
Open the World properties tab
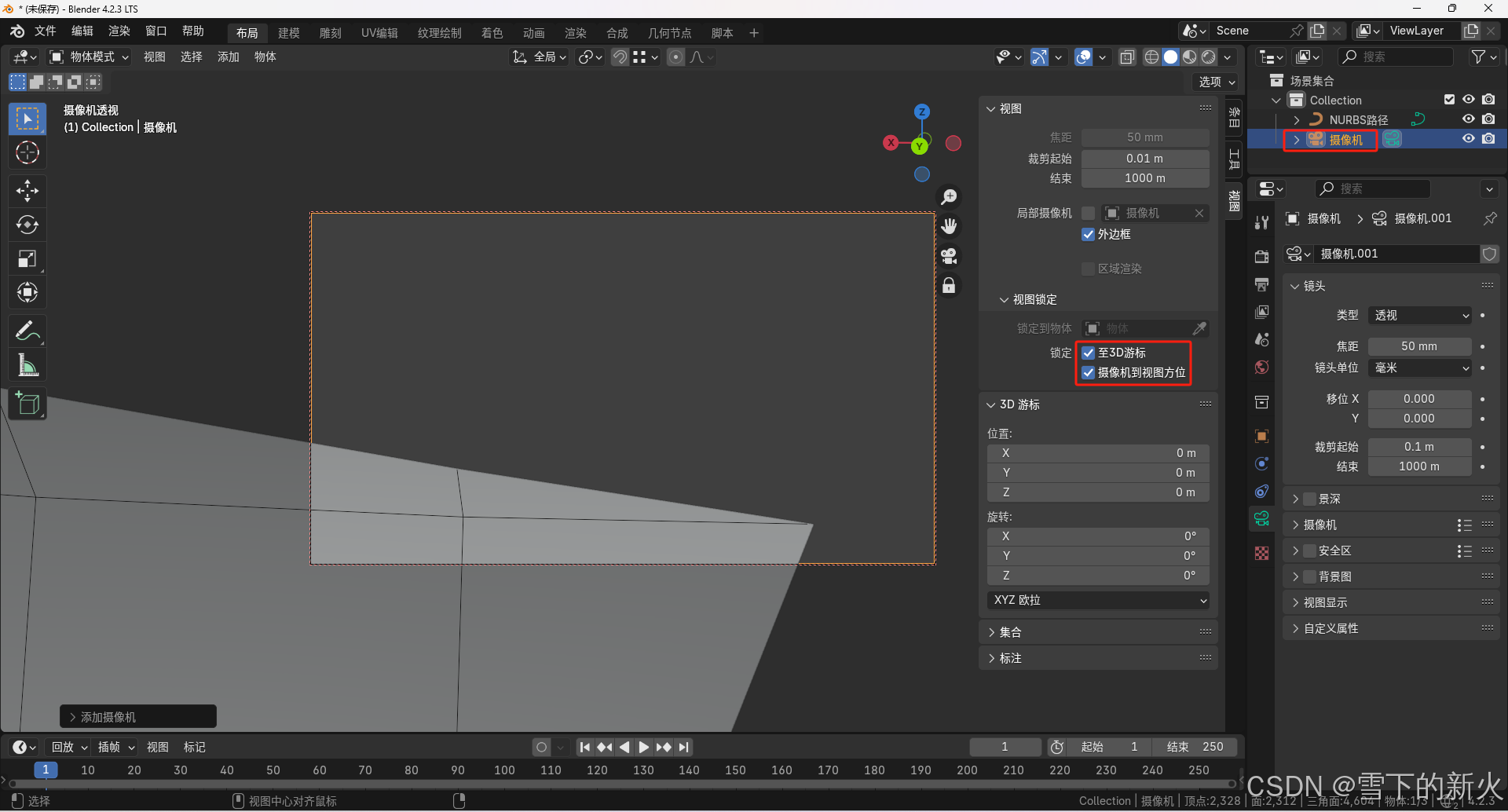(x=1261, y=367)
